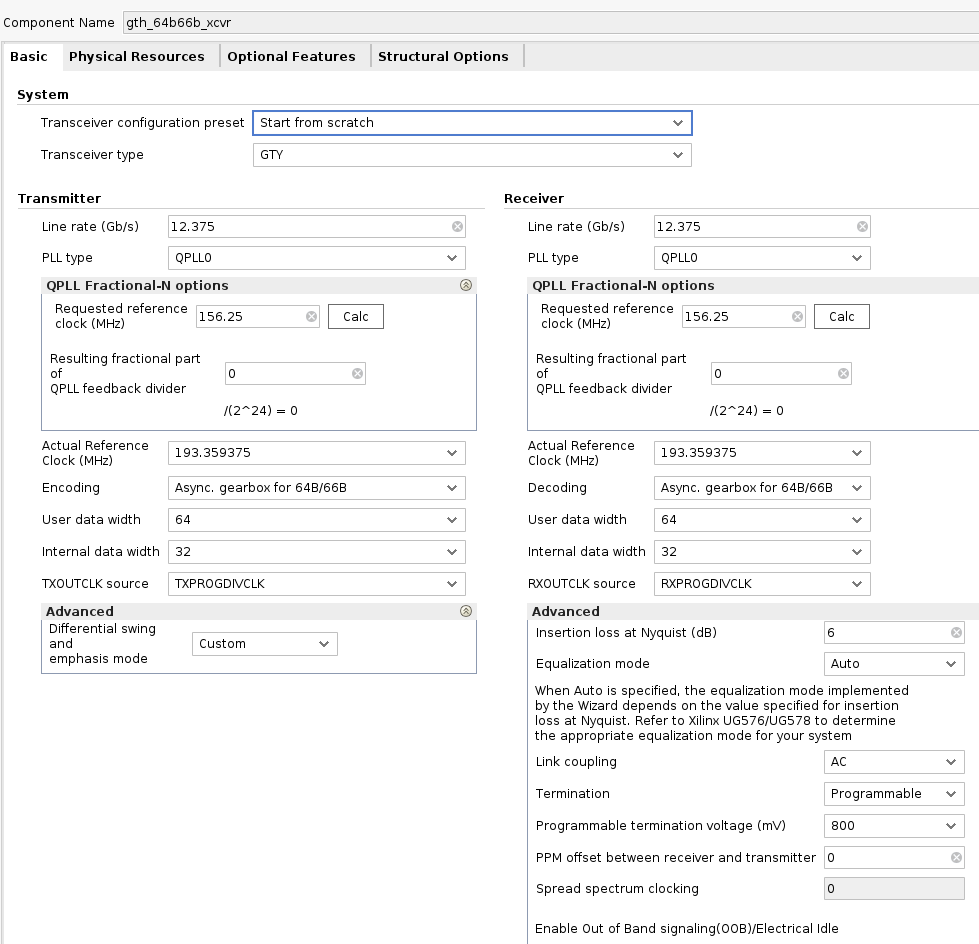Clear the PPM offset field

click(x=956, y=858)
